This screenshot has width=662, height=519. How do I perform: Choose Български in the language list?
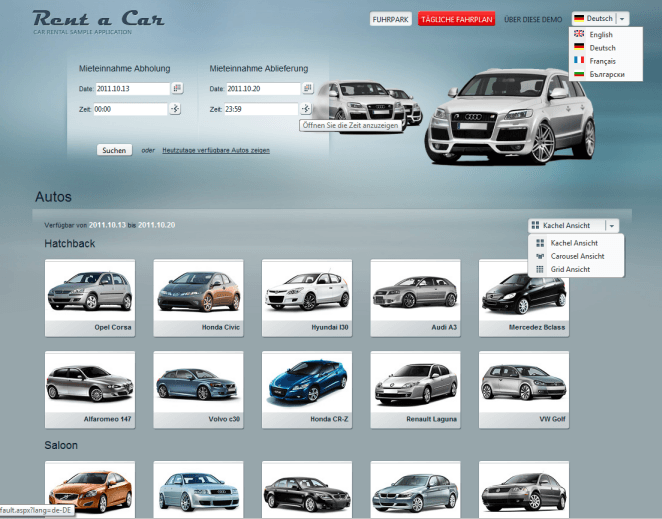tap(606, 74)
